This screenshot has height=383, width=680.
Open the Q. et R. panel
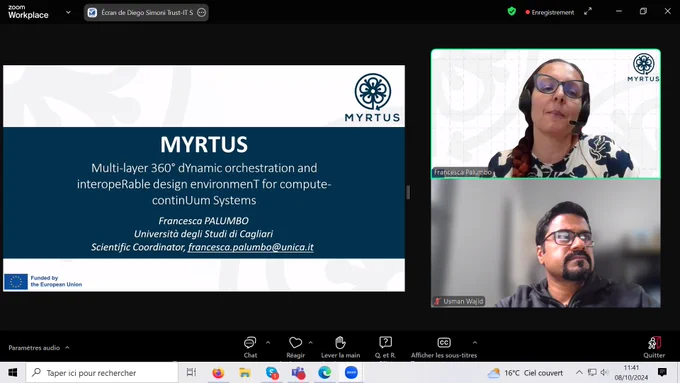point(385,347)
